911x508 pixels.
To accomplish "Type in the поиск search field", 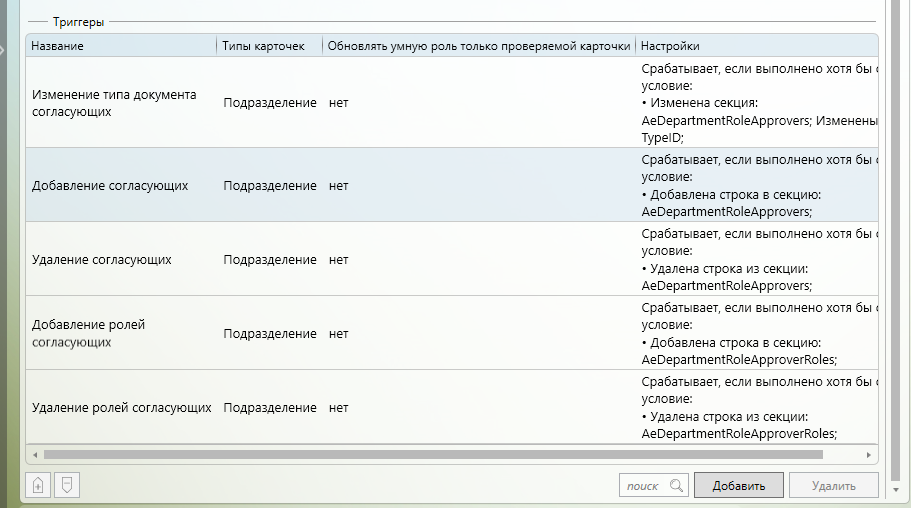I will [x=643, y=486].
